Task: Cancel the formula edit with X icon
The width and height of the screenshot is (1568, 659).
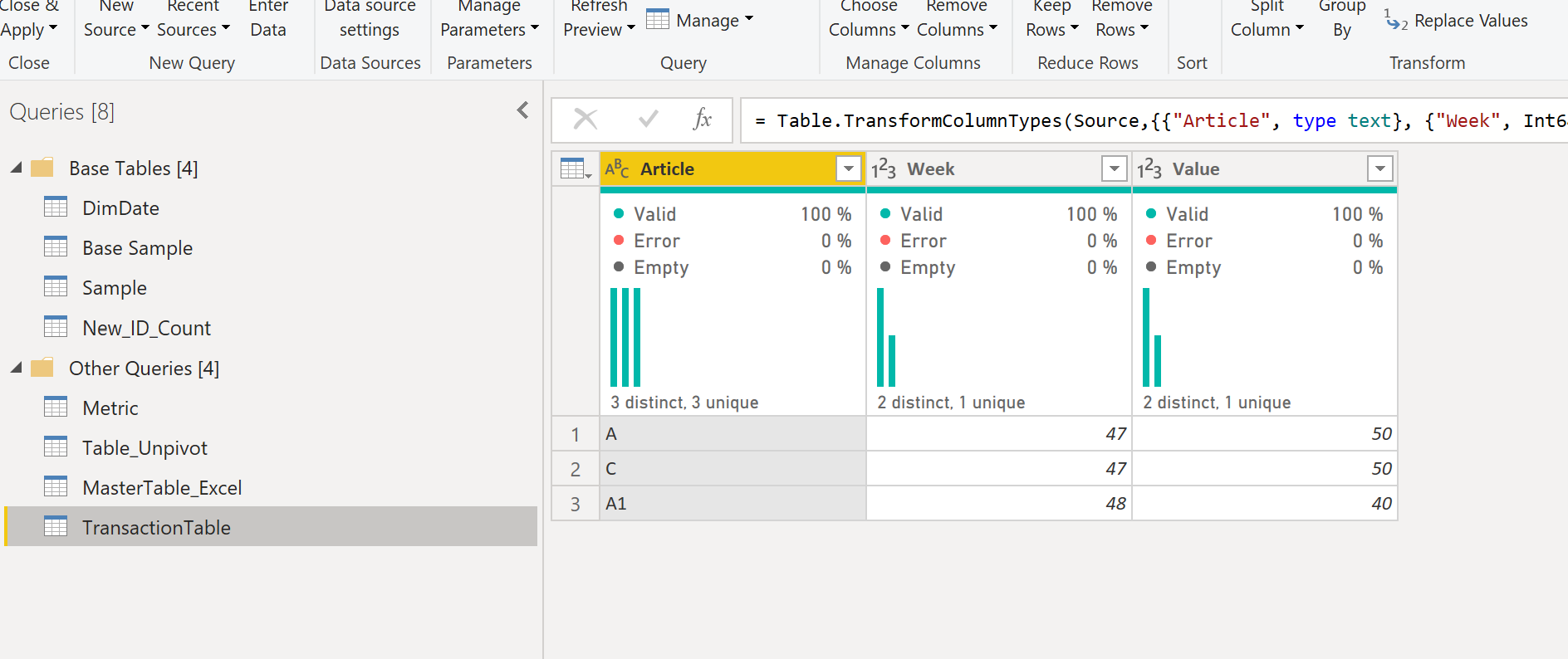Action: point(586,120)
